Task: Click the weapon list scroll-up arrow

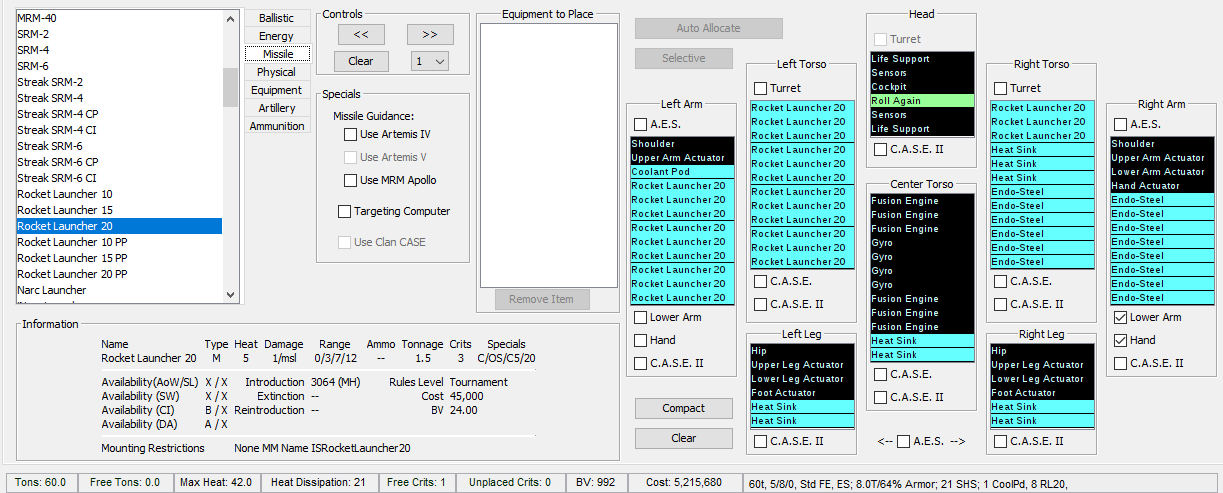Action: point(231,18)
